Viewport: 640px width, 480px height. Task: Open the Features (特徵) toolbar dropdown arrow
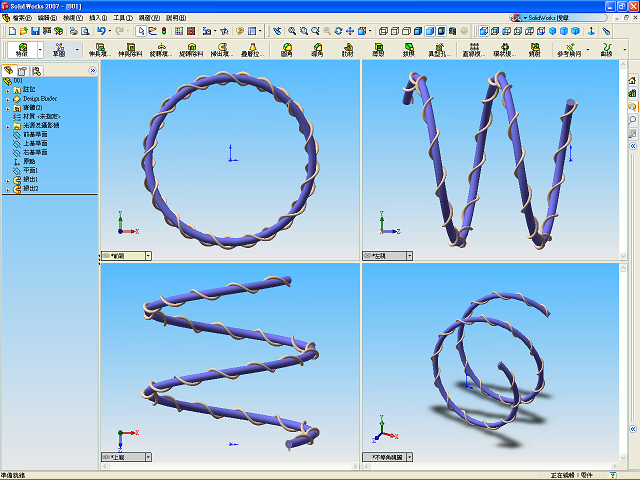[40, 50]
